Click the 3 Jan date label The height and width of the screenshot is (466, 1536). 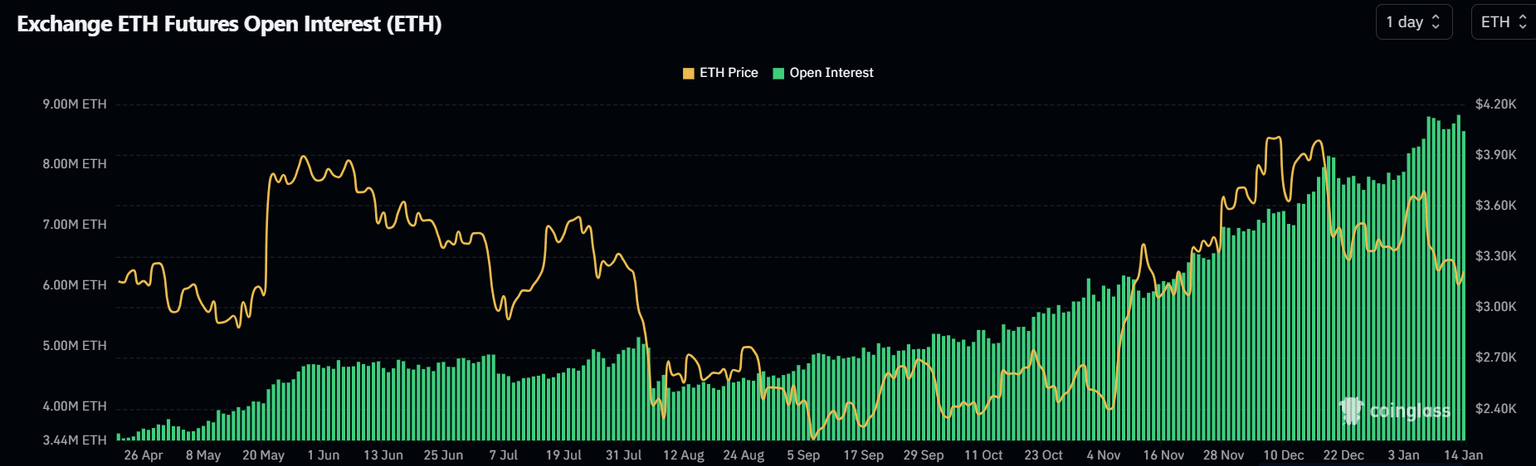point(1402,454)
